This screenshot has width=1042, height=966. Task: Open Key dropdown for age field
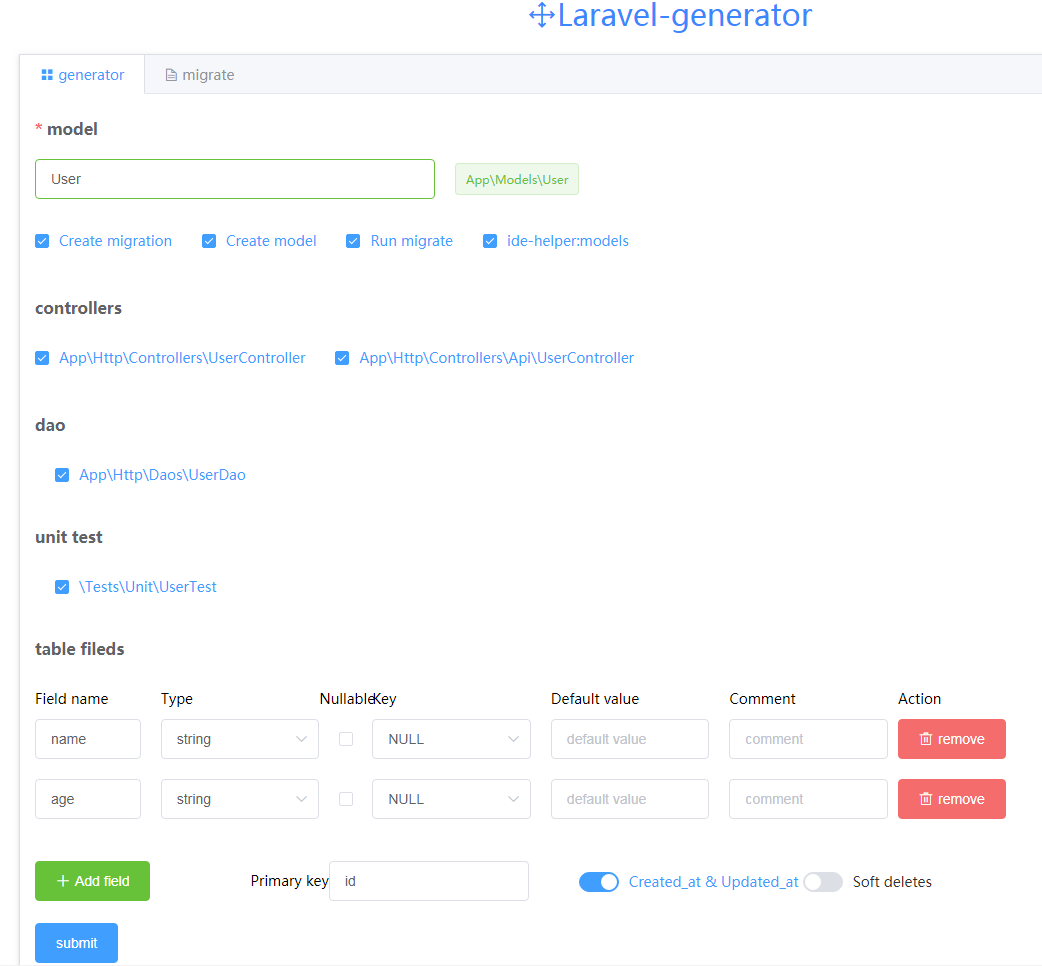pos(451,799)
